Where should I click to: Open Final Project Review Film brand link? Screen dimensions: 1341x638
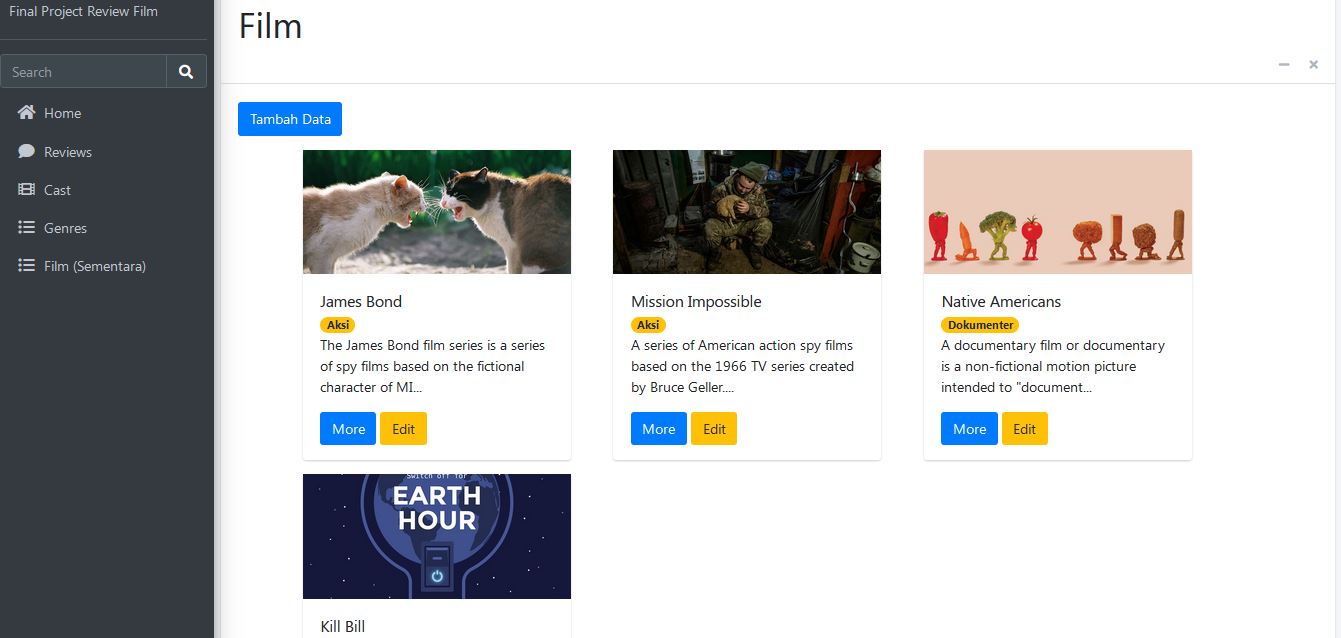(x=84, y=12)
